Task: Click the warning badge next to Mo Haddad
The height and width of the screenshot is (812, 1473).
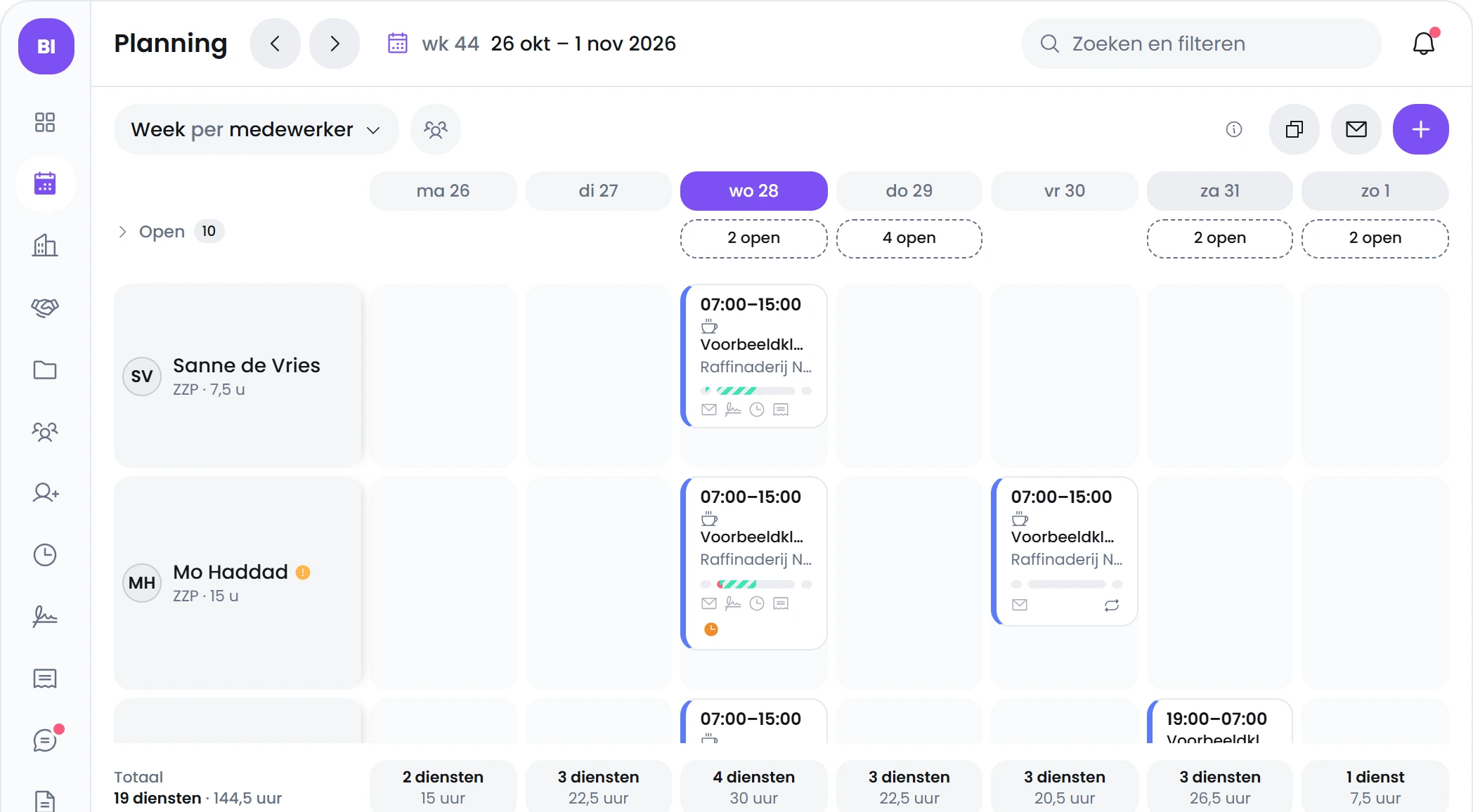Action: tap(303, 572)
